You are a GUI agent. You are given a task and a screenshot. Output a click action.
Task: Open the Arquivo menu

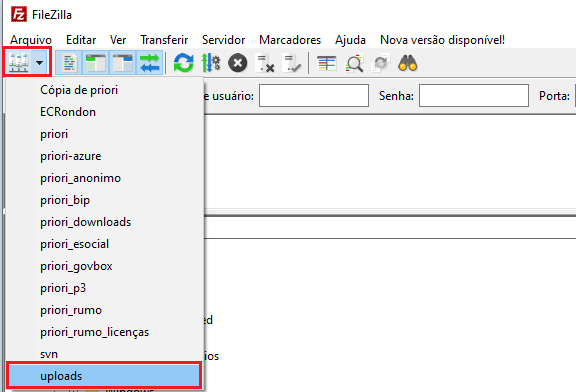point(31,40)
